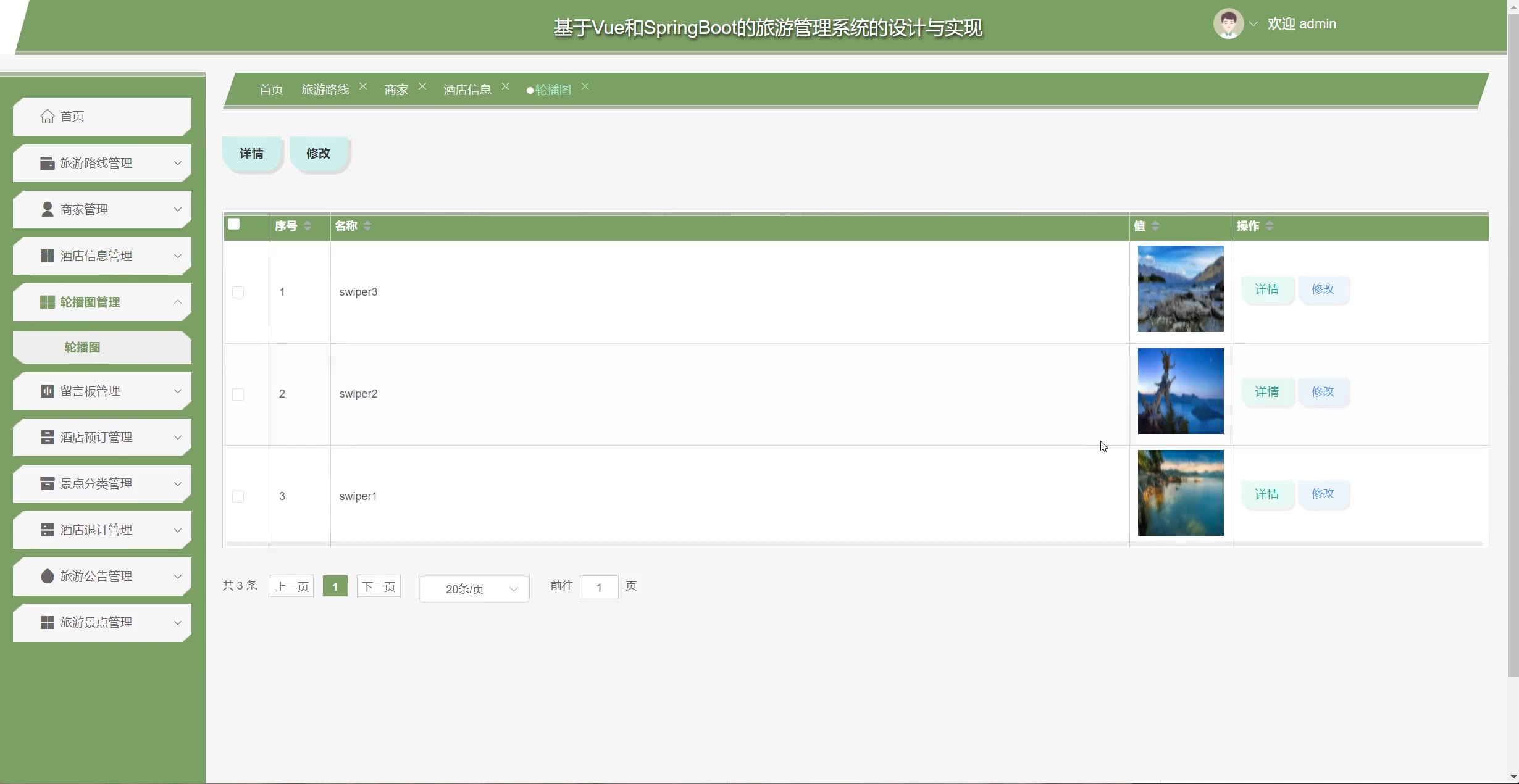Click the swiper3 image thumbnail

(x=1180, y=288)
